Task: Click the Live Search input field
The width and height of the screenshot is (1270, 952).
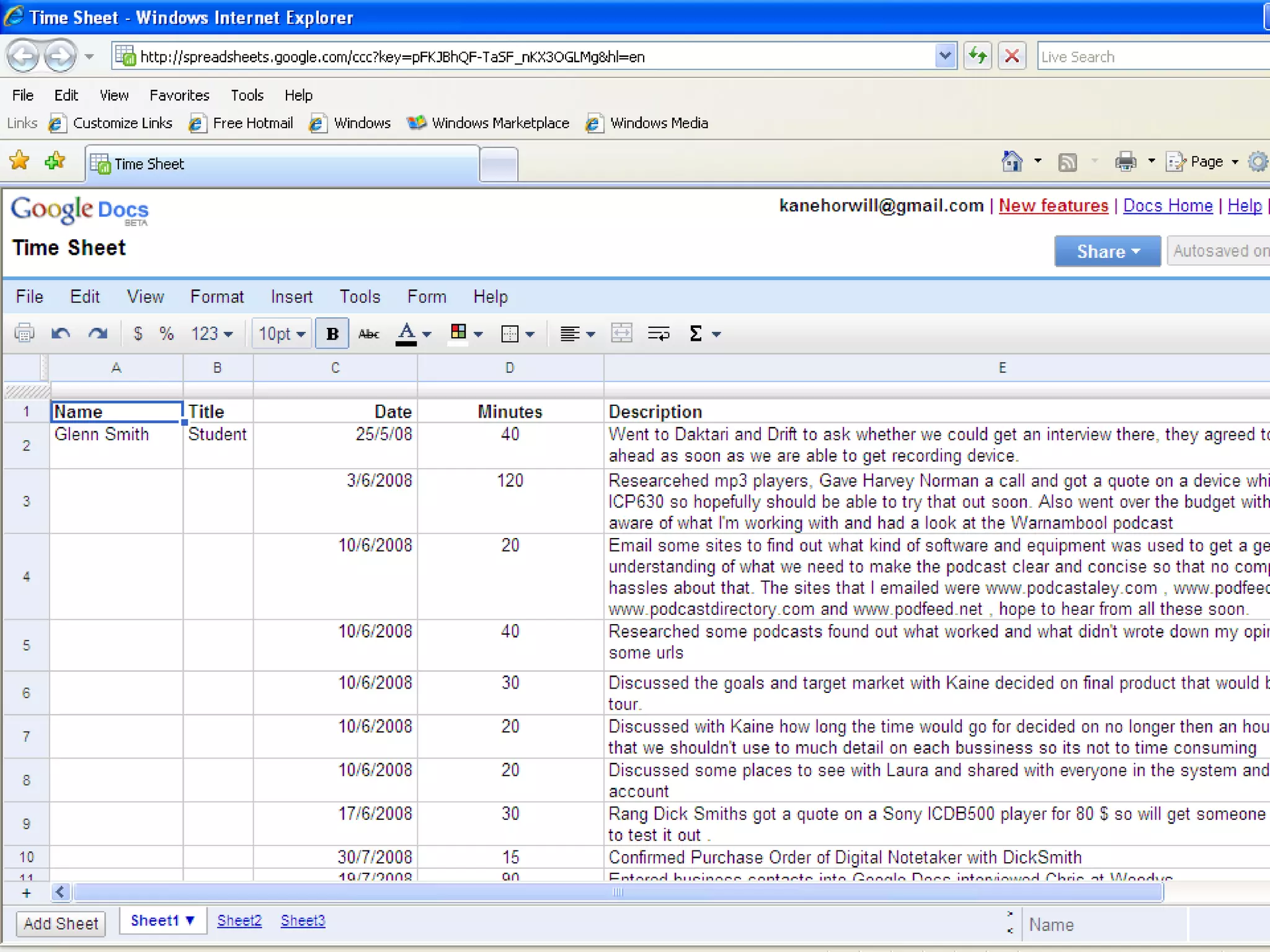Action: pyautogui.click(x=1153, y=56)
